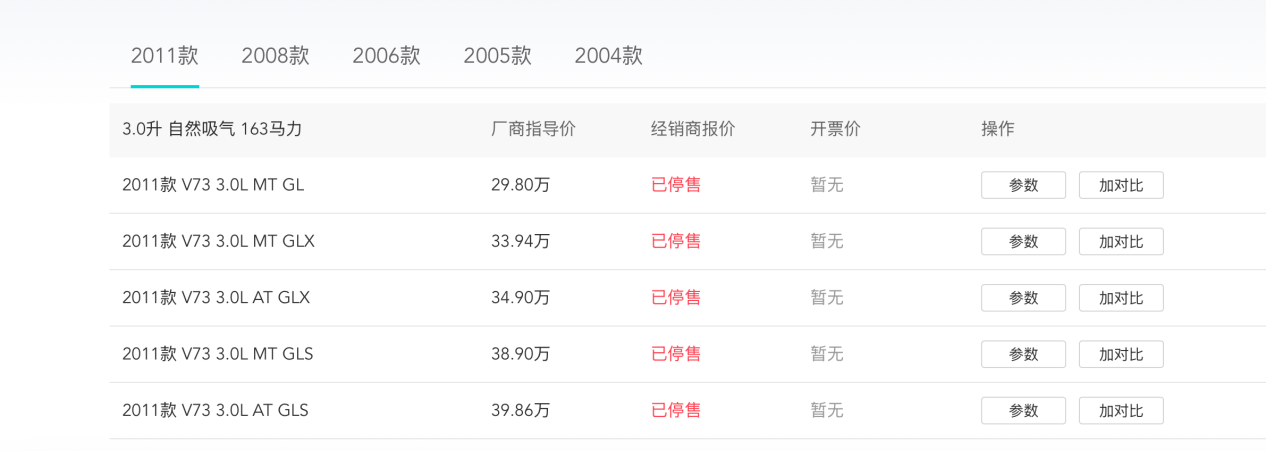Click the 3.0升 自然吸气 163马力 group header
The width and height of the screenshot is (1266, 451).
[212, 129]
